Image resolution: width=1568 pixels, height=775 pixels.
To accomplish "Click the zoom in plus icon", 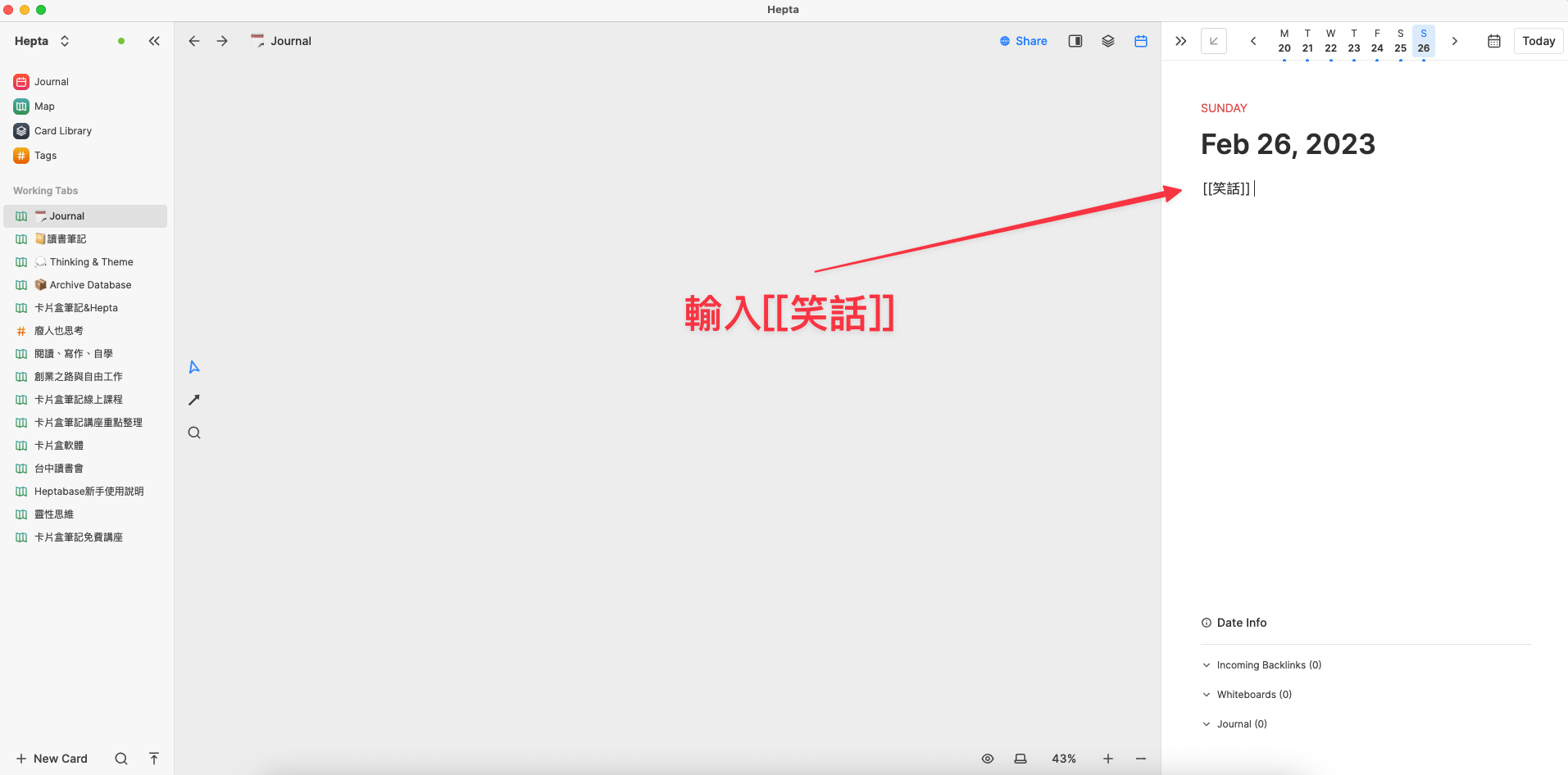I will (x=1107, y=759).
